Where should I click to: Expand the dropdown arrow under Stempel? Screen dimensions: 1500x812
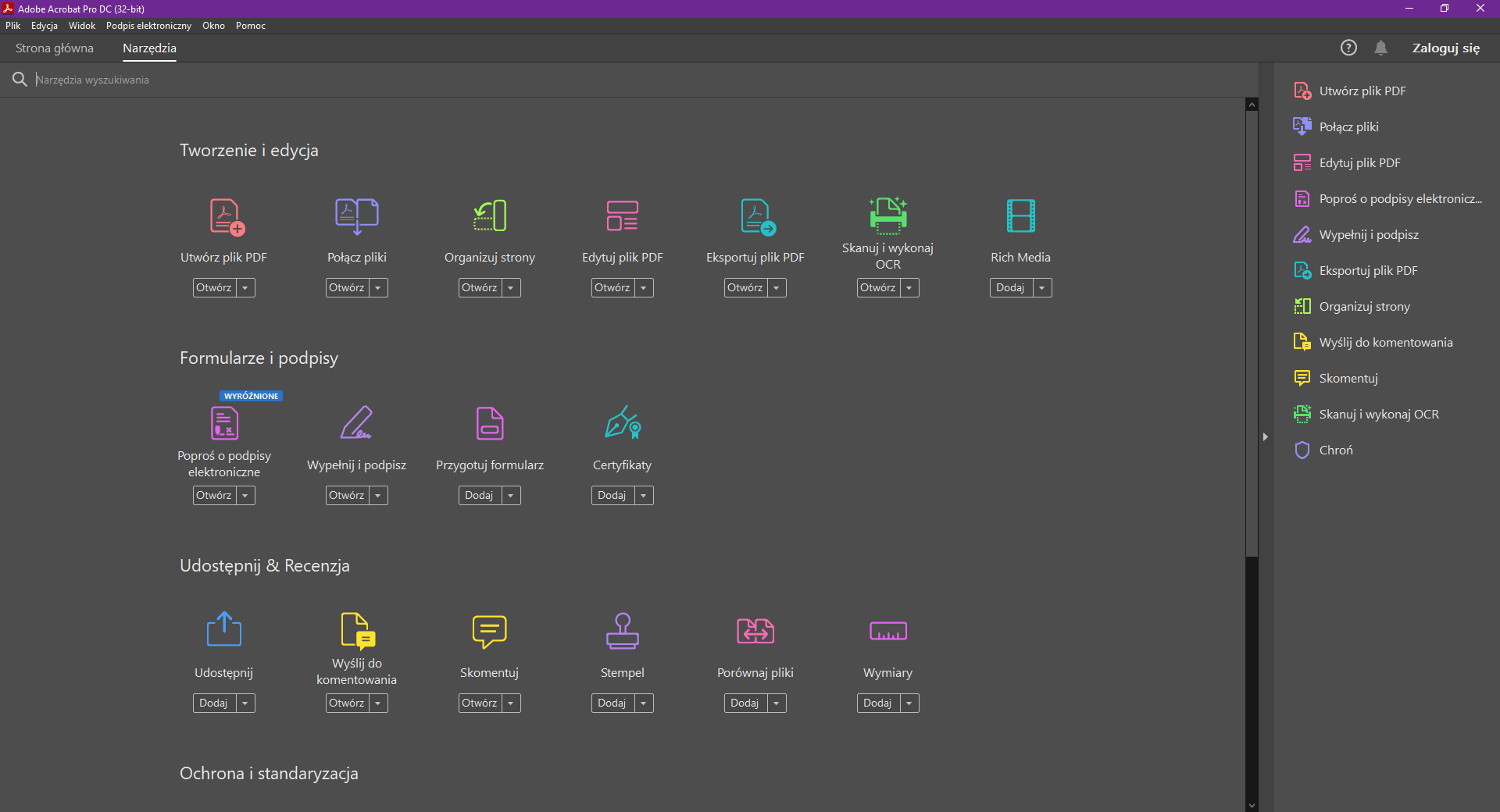pyautogui.click(x=644, y=703)
